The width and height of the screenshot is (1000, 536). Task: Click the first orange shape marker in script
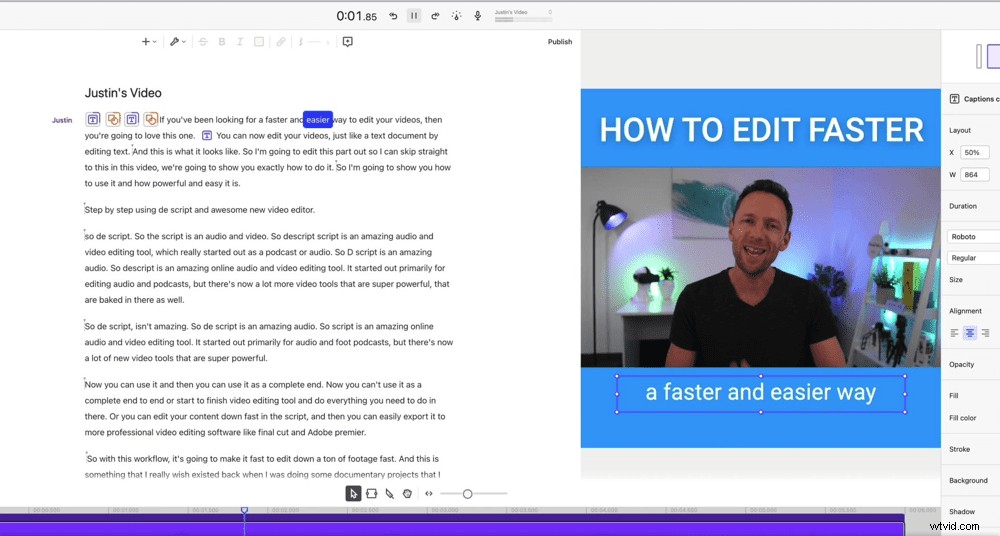coord(113,119)
